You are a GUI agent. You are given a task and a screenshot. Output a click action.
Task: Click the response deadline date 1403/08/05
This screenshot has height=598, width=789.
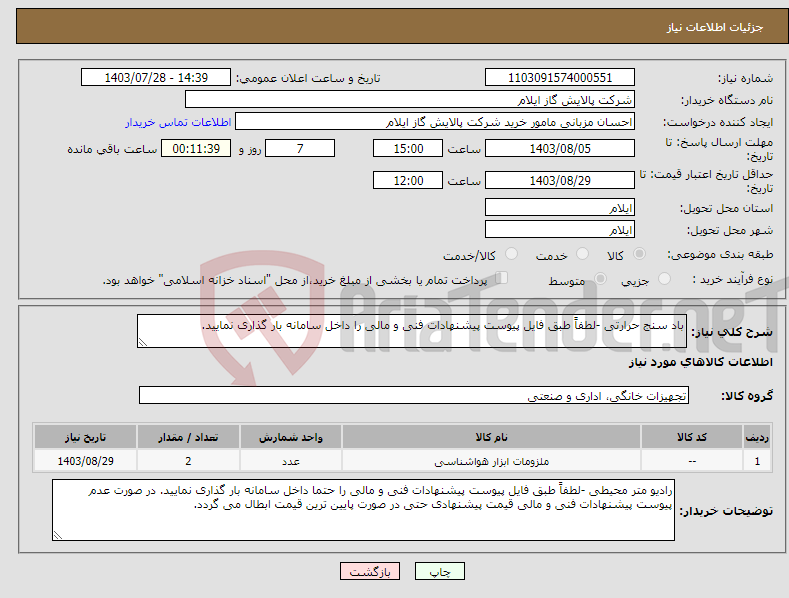coord(560,148)
